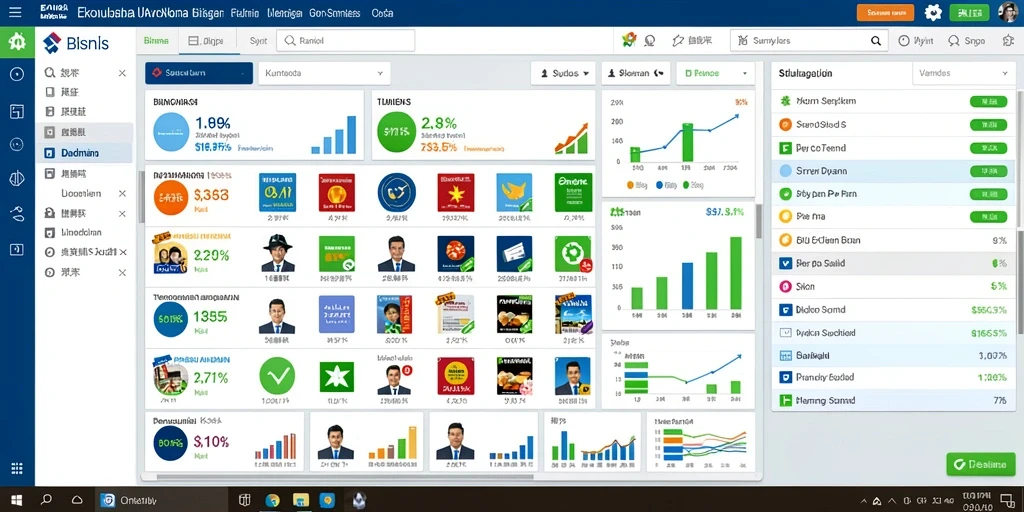1024x512 pixels.
Task: Toggle green switch beside Per co Teend
Action: [988, 148]
